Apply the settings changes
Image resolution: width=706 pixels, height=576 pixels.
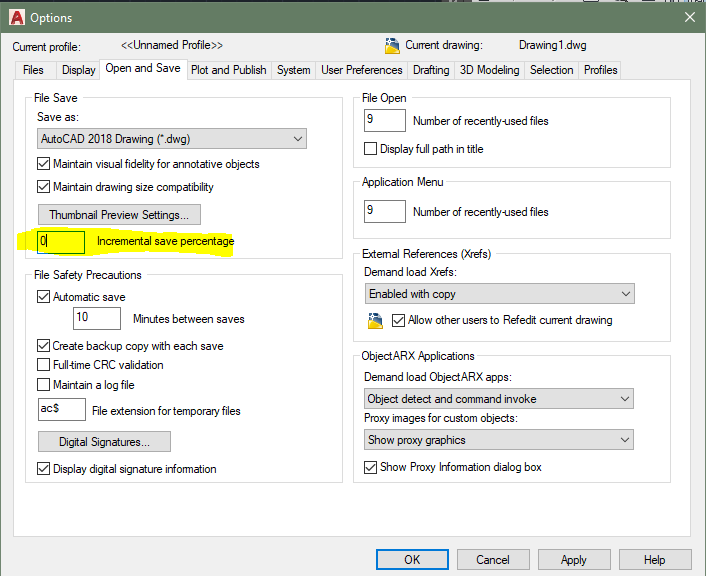[574, 560]
